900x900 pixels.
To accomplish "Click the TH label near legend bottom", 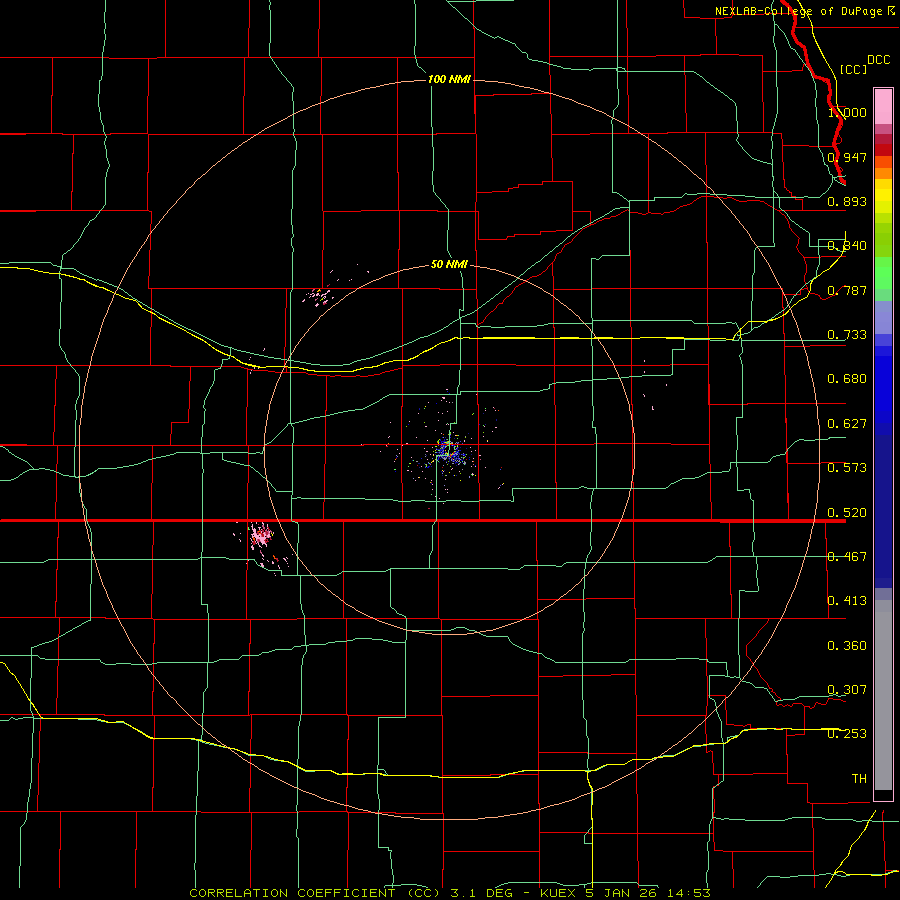I will tap(859, 779).
